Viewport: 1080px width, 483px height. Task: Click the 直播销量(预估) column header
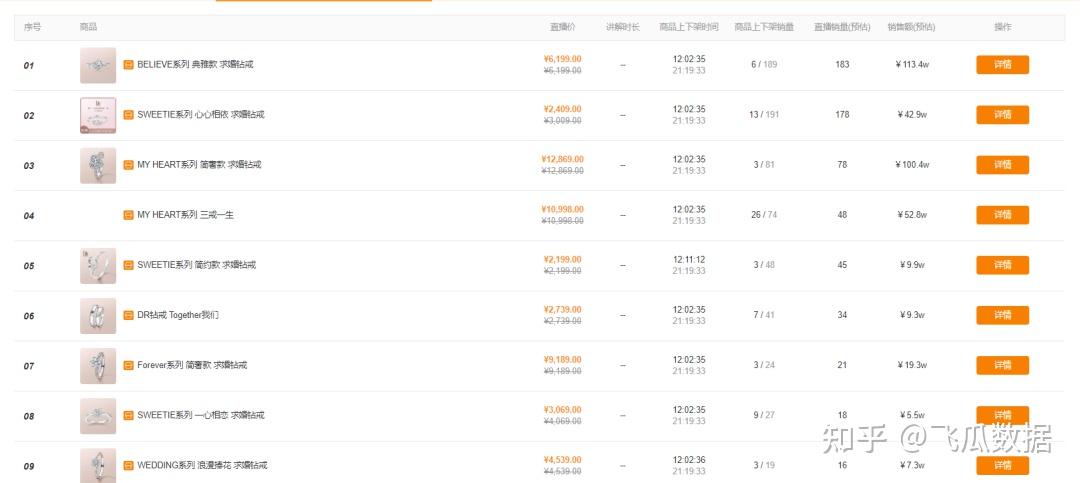(842, 27)
